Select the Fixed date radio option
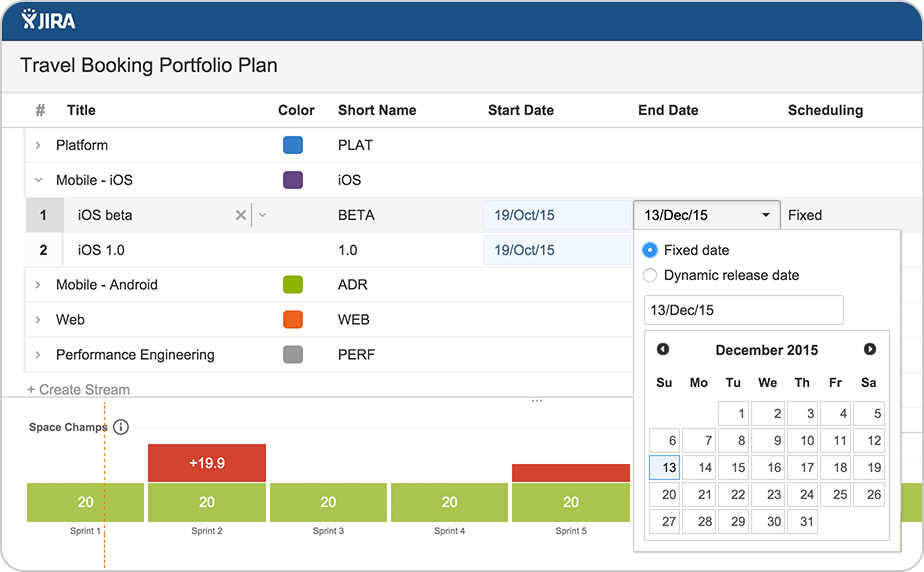 click(650, 250)
